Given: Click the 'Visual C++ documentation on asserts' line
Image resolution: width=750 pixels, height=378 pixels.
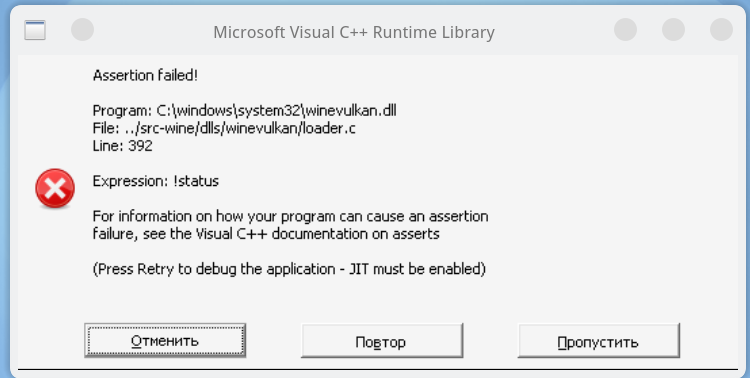Looking at the screenshot, I should 266,234.
